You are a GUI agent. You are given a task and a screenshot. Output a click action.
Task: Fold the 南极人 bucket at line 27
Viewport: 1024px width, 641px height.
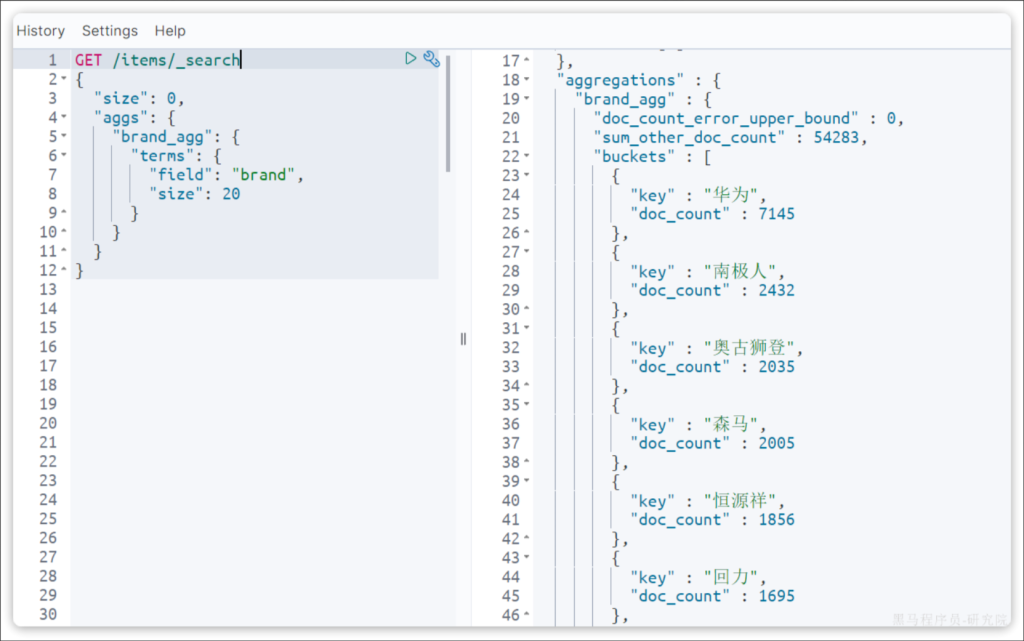pyautogui.click(x=527, y=252)
